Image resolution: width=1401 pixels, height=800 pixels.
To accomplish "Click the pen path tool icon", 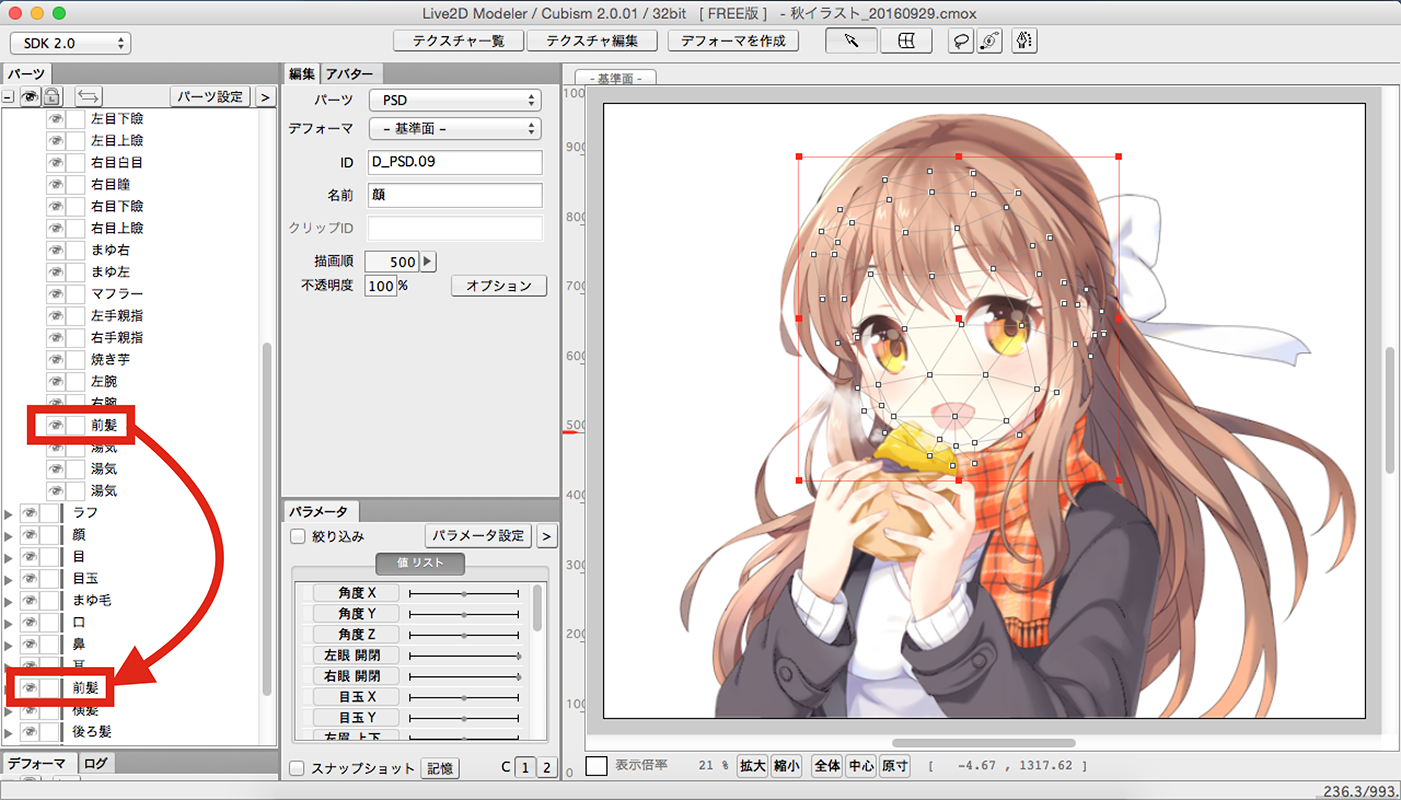I will tap(1023, 41).
